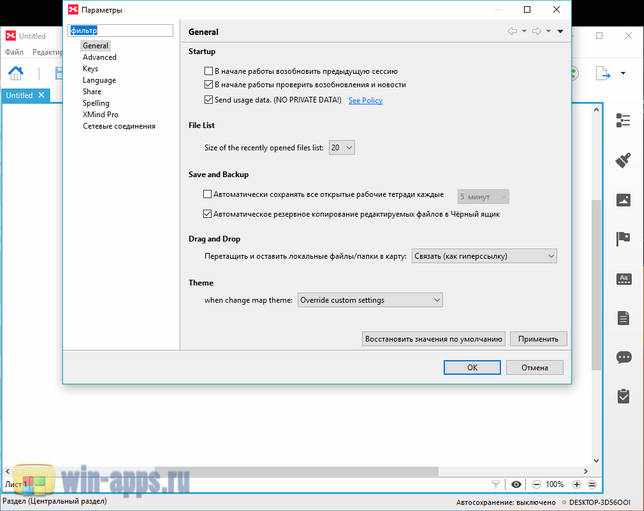Toggle the eye visibility icon in status bar

point(516,485)
